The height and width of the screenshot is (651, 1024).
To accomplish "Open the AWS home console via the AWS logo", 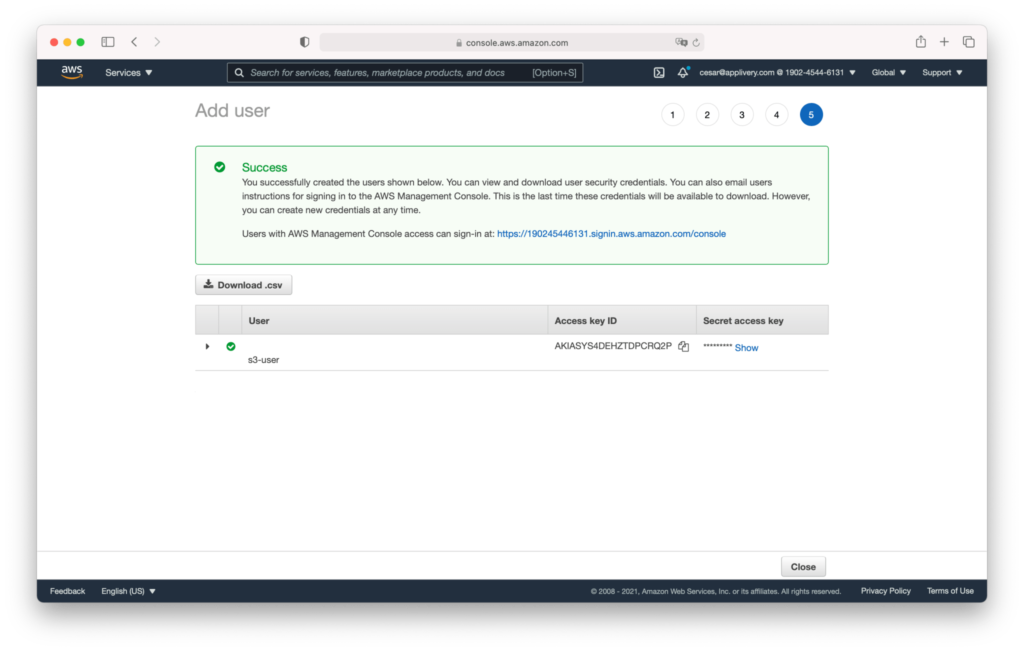I will [70, 72].
